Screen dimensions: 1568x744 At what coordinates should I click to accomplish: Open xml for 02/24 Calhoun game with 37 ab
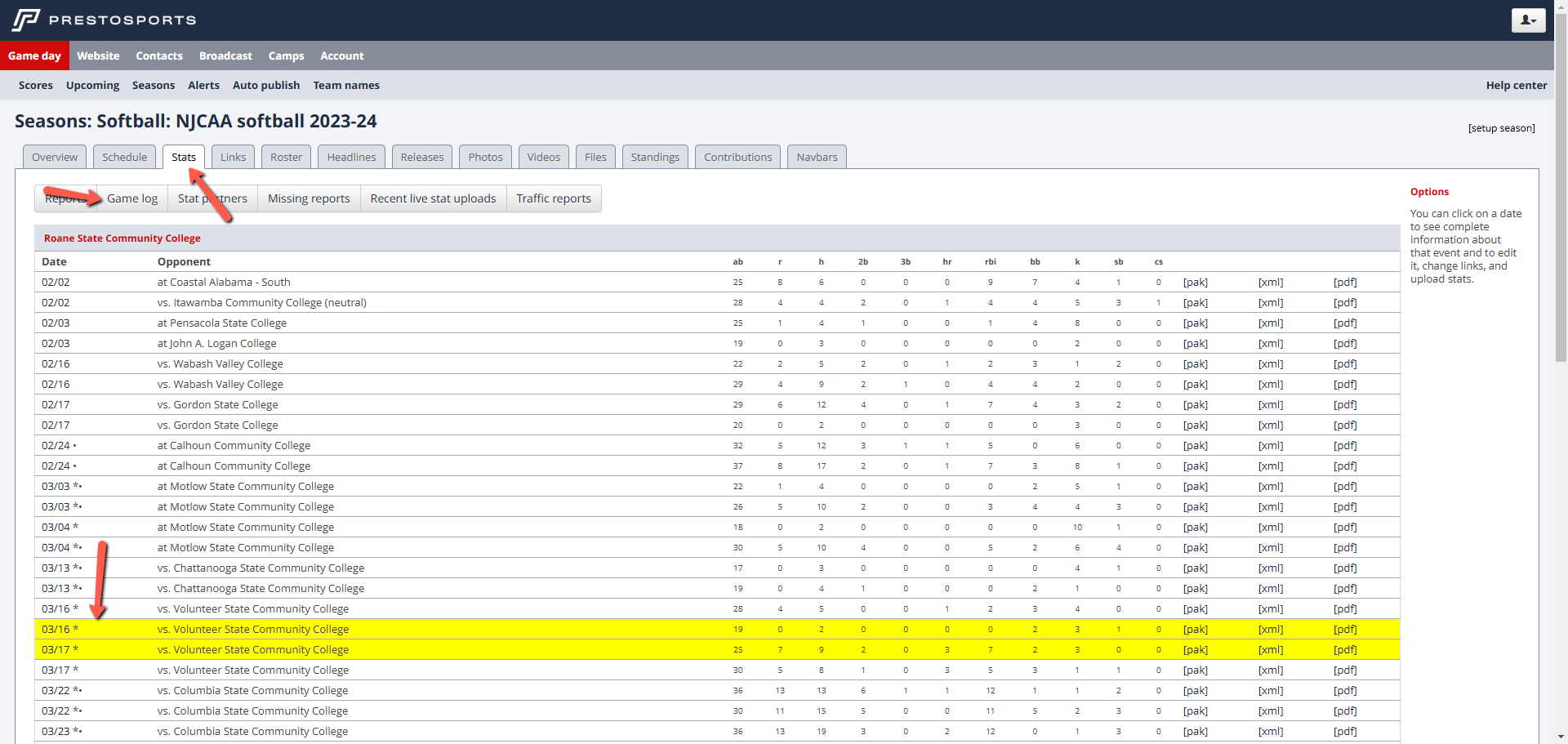click(1271, 466)
